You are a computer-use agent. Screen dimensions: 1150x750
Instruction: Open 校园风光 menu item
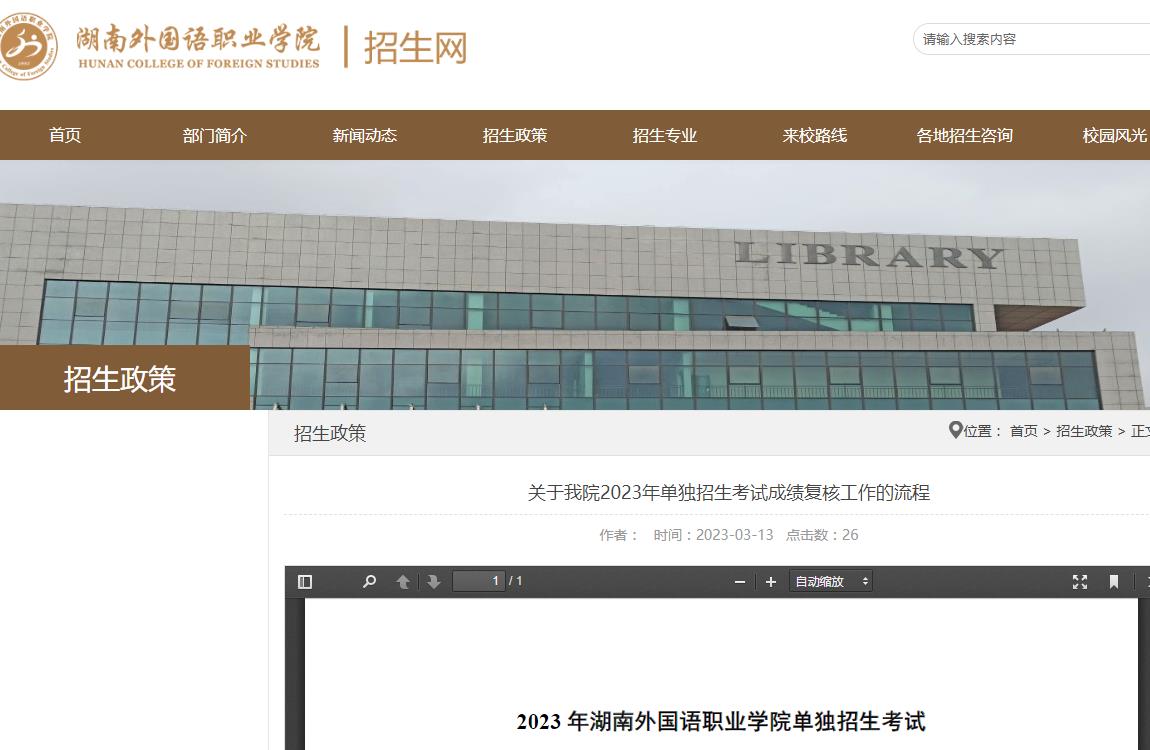pos(1115,135)
